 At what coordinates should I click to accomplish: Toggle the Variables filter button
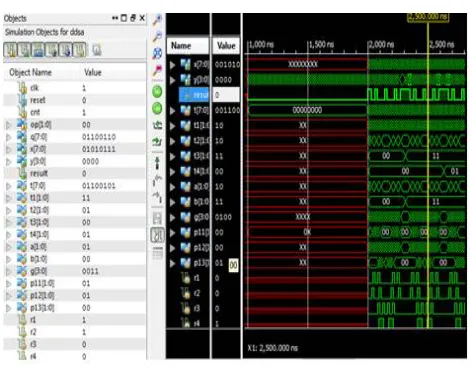click(79, 50)
